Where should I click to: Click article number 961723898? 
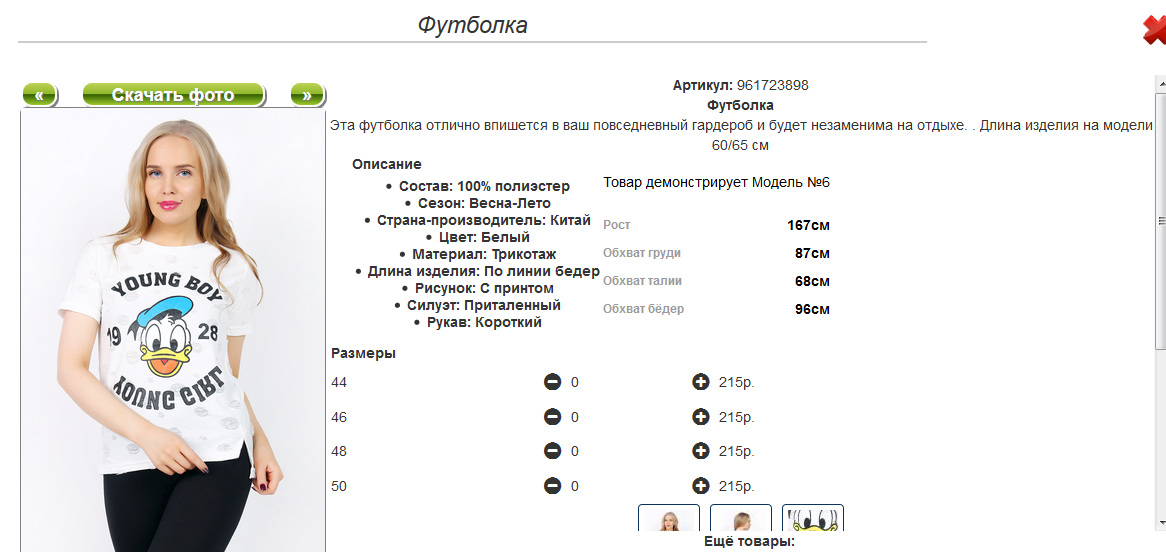pyautogui.click(x=773, y=86)
